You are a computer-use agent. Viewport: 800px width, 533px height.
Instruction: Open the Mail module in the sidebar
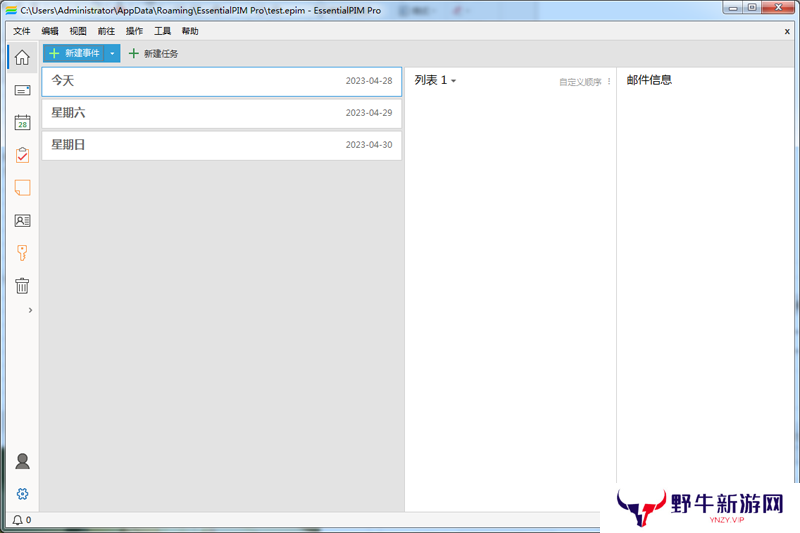22,90
